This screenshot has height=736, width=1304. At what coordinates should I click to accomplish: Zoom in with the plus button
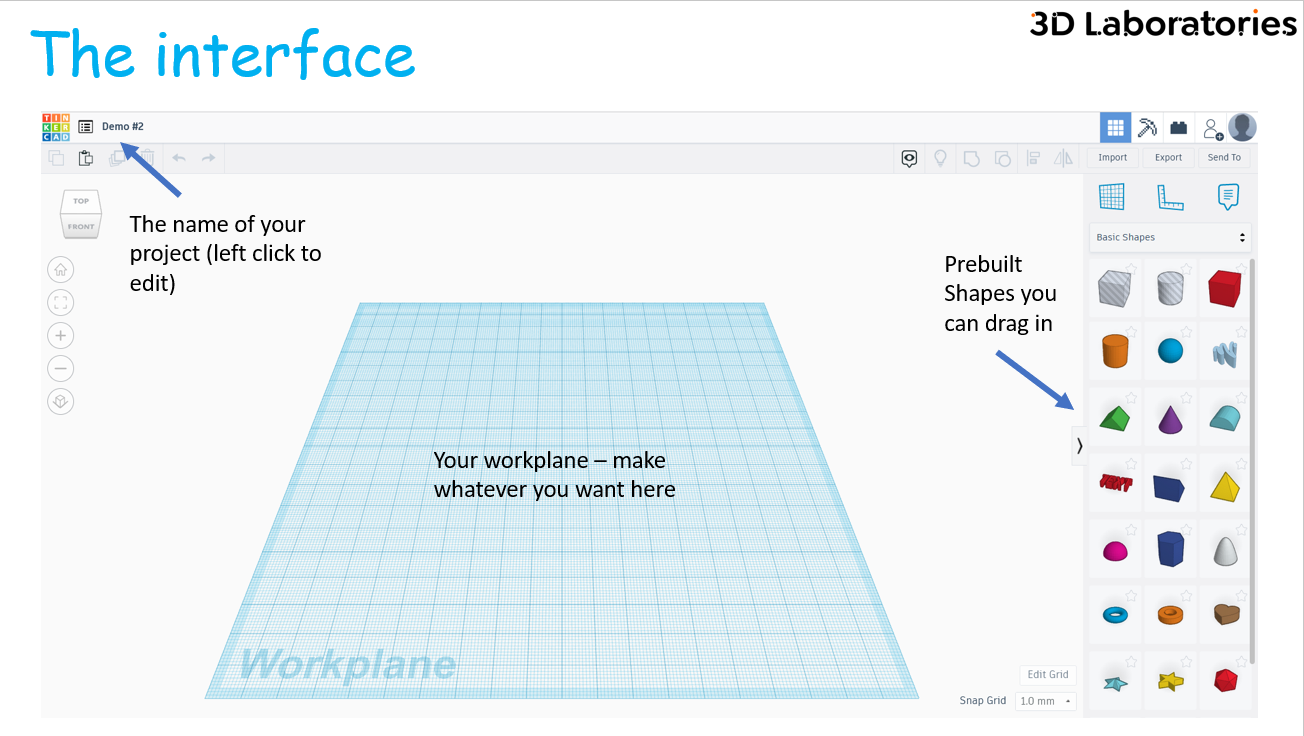(x=61, y=335)
